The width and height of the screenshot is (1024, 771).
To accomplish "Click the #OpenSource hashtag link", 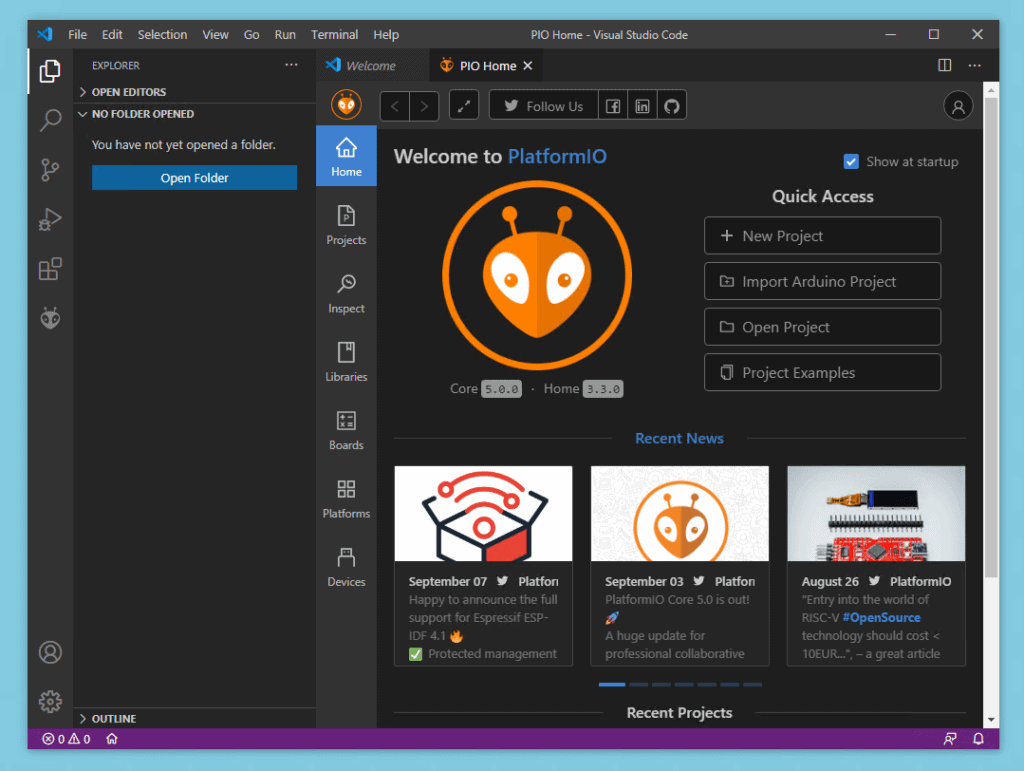I will [x=881, y=618].
